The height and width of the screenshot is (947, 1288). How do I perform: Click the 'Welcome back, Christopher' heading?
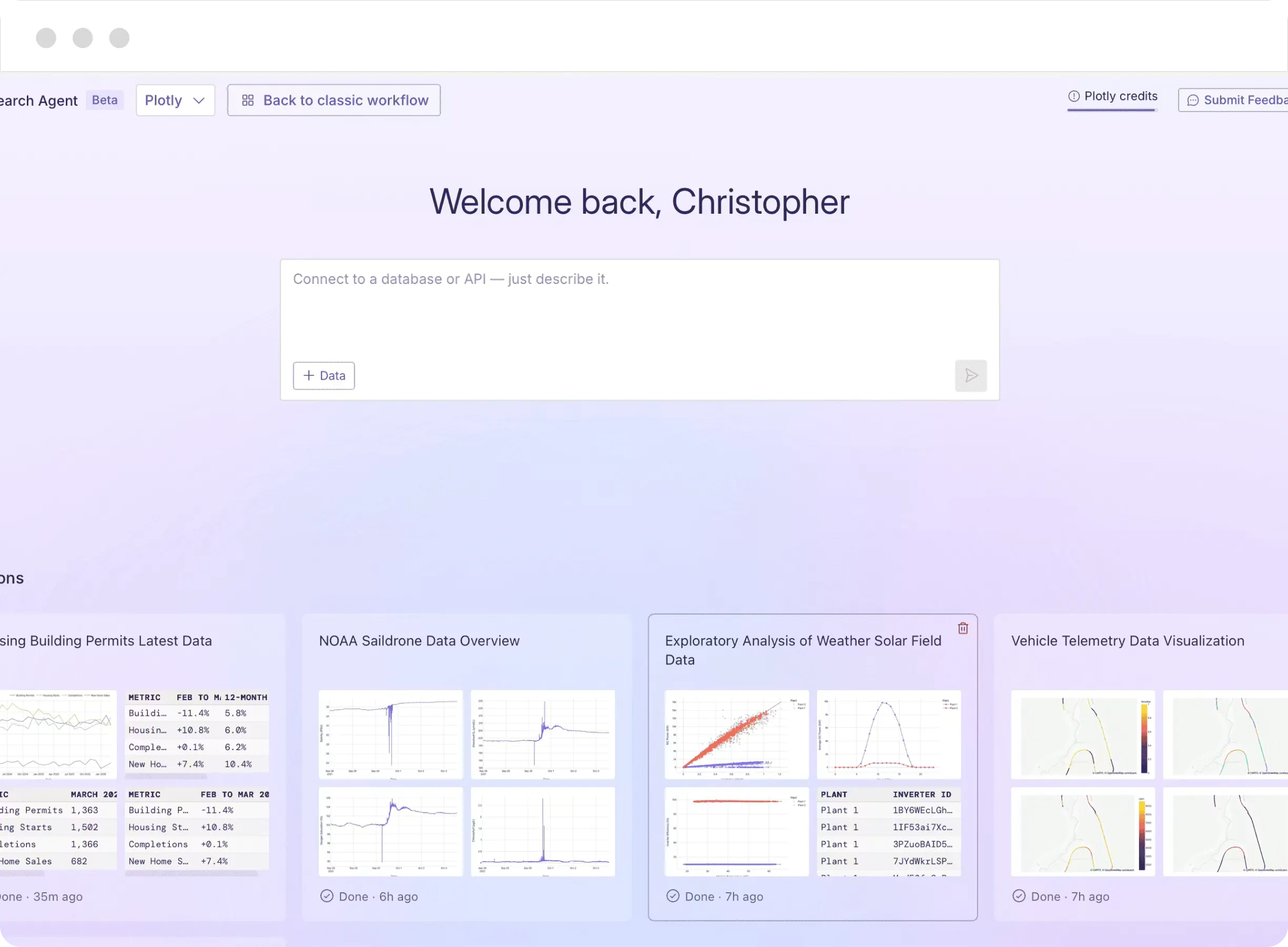639,202
